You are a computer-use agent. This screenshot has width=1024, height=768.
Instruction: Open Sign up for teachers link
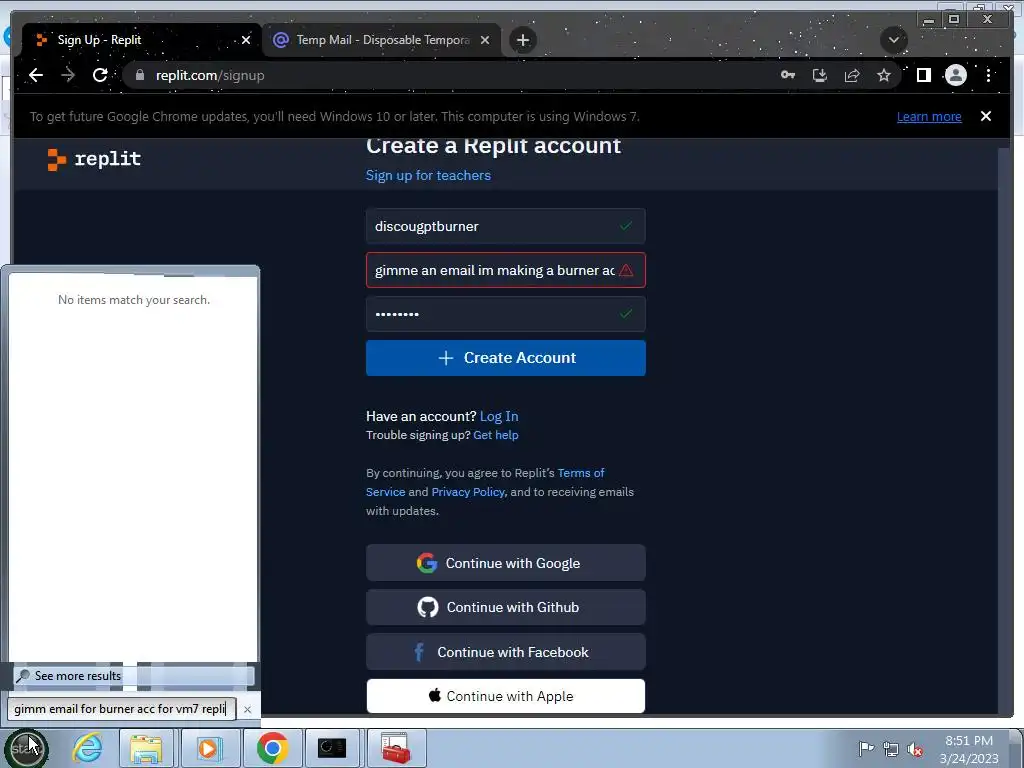(428, 175)
